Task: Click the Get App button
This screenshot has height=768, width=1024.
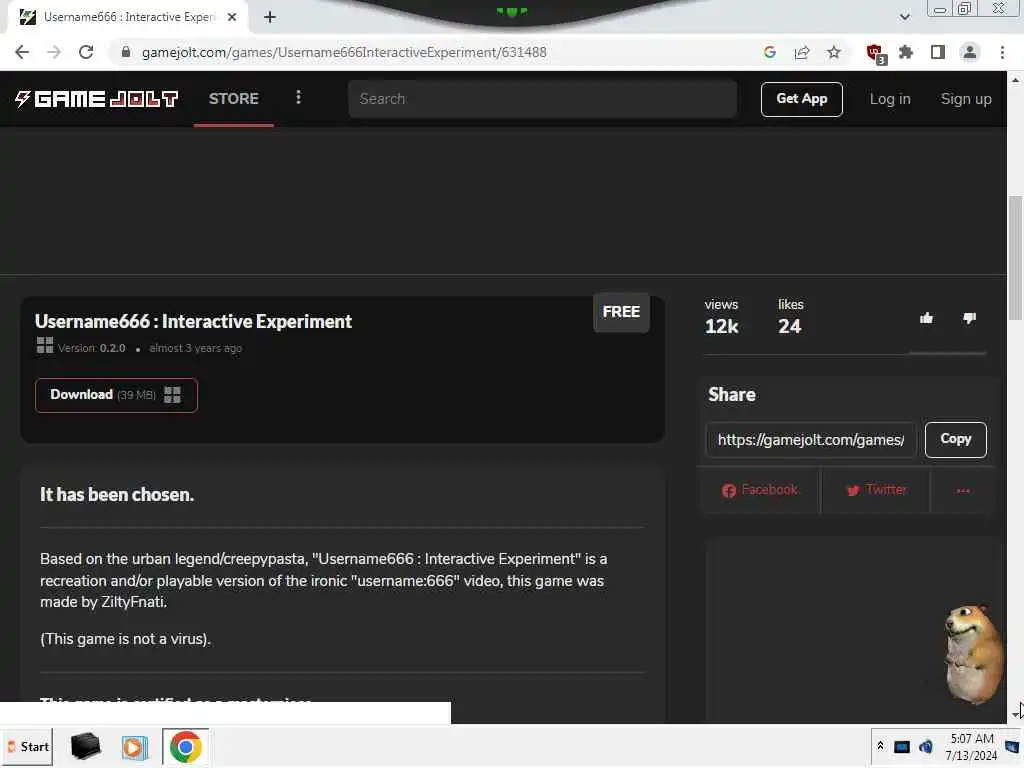Action: (x=801, y=99)
